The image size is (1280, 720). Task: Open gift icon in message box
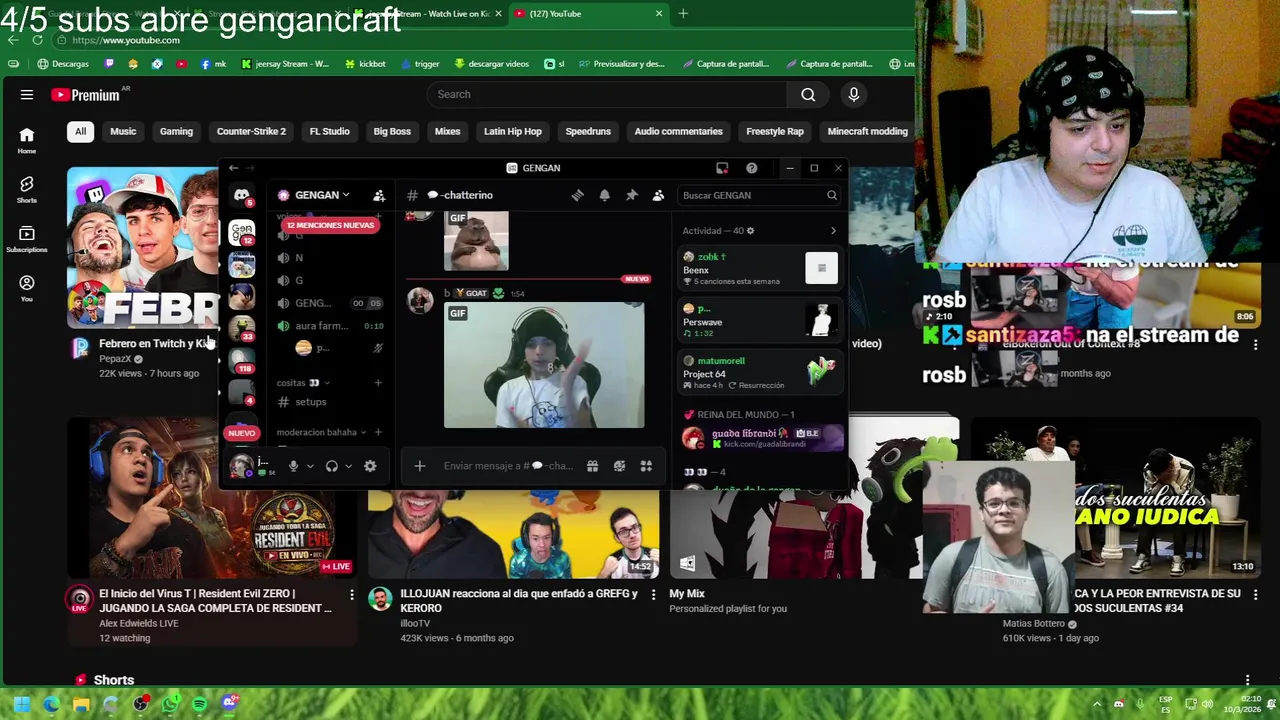pyautogui.click(x=592, y=466)
